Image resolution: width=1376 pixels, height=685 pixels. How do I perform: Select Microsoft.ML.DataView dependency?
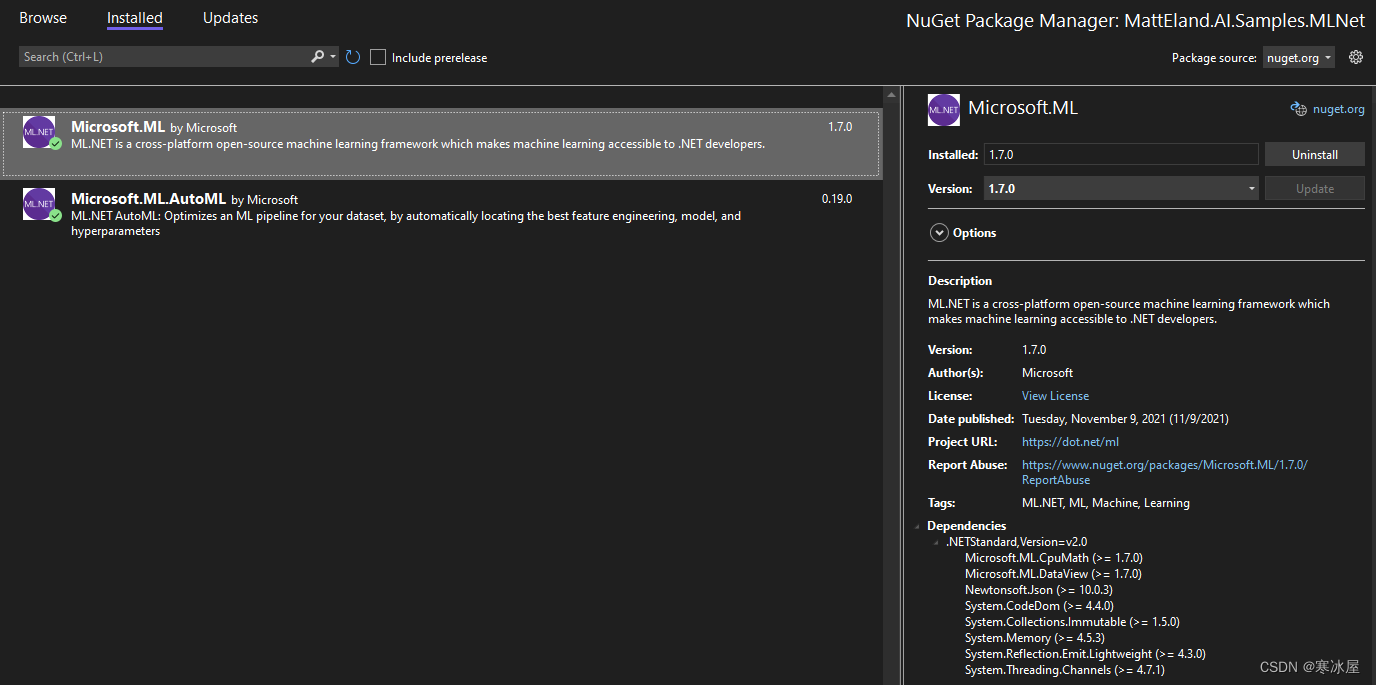[1053, 574]
